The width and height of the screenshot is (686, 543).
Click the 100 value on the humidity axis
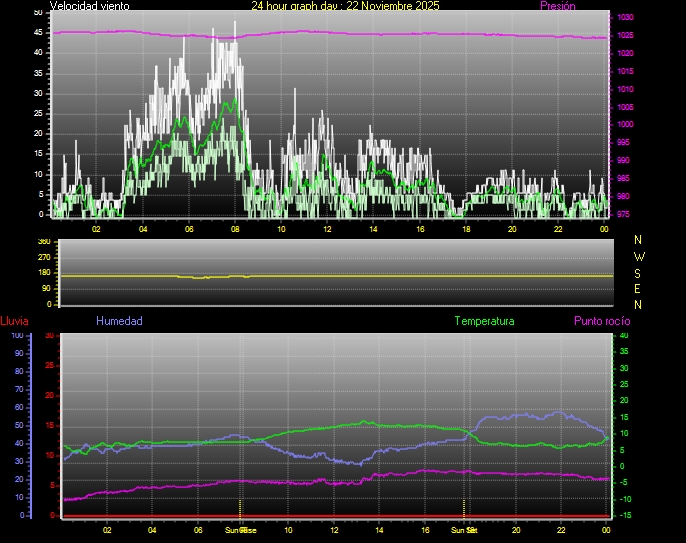pyautogui.click(x=17, y=336)
